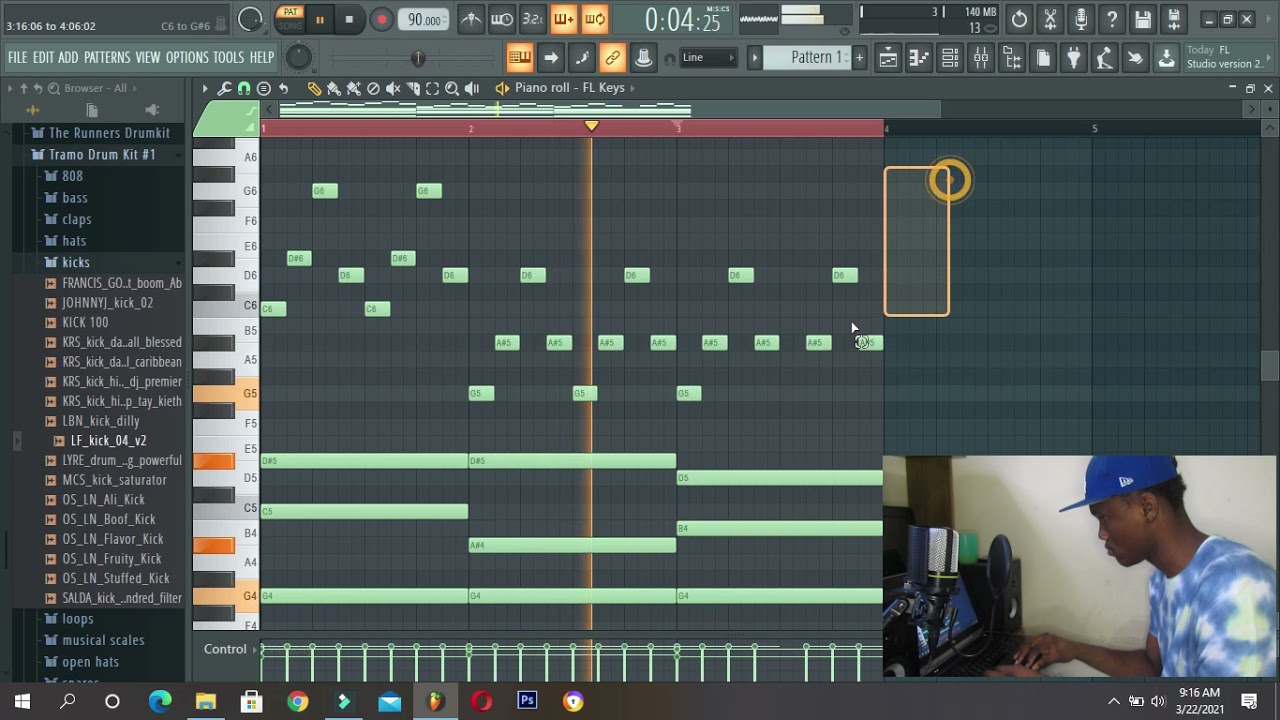Open the Piano roll view icon
The height and width of the screenshot is (720, 1280).
pyautogui.click(x=919, y=58)
